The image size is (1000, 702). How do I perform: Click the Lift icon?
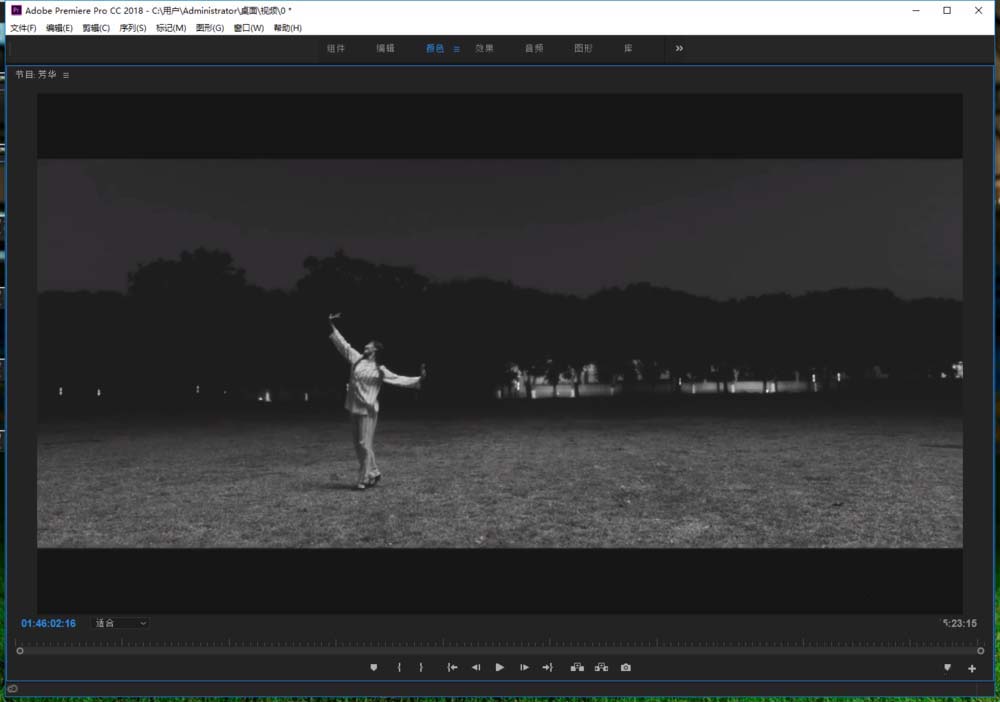pyautogui.click(x=577, y=667)
